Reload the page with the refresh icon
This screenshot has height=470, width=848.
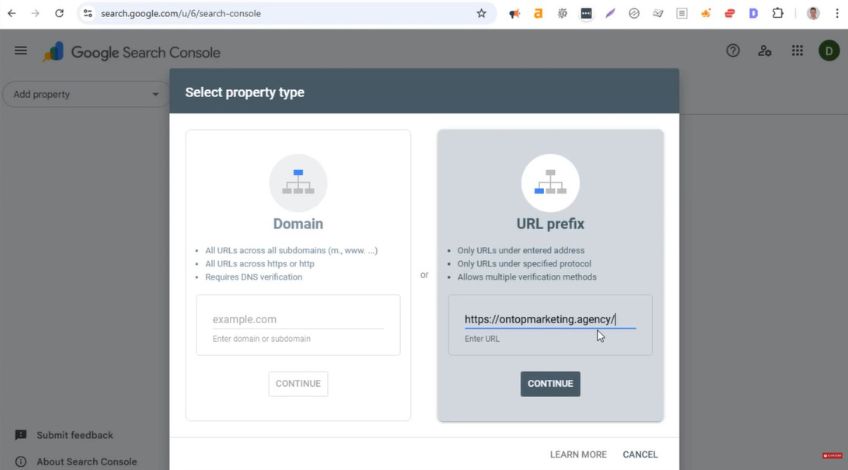click(x=59, y=14)
